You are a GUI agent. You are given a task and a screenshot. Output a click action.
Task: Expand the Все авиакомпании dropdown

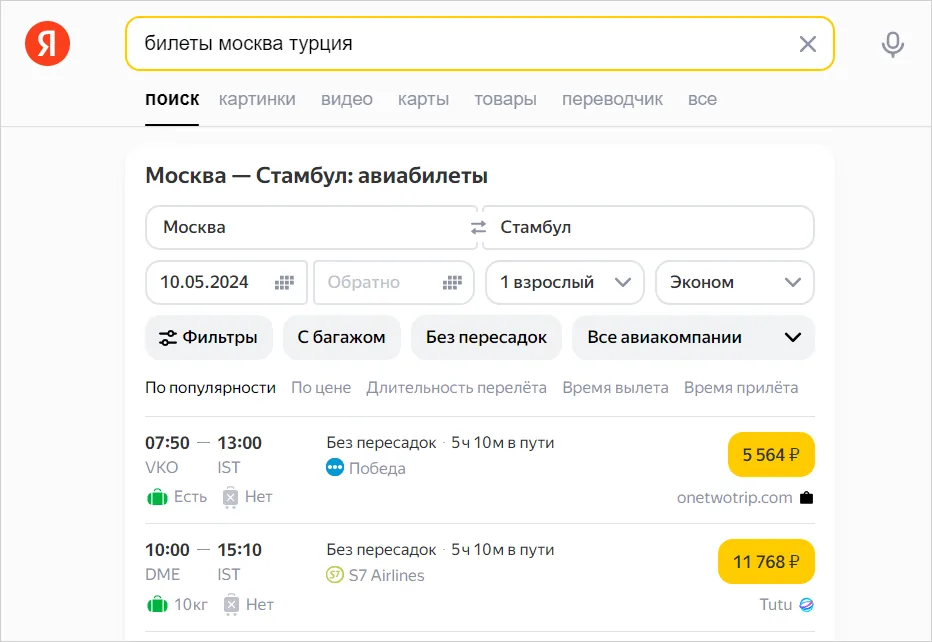click(693, 337)
